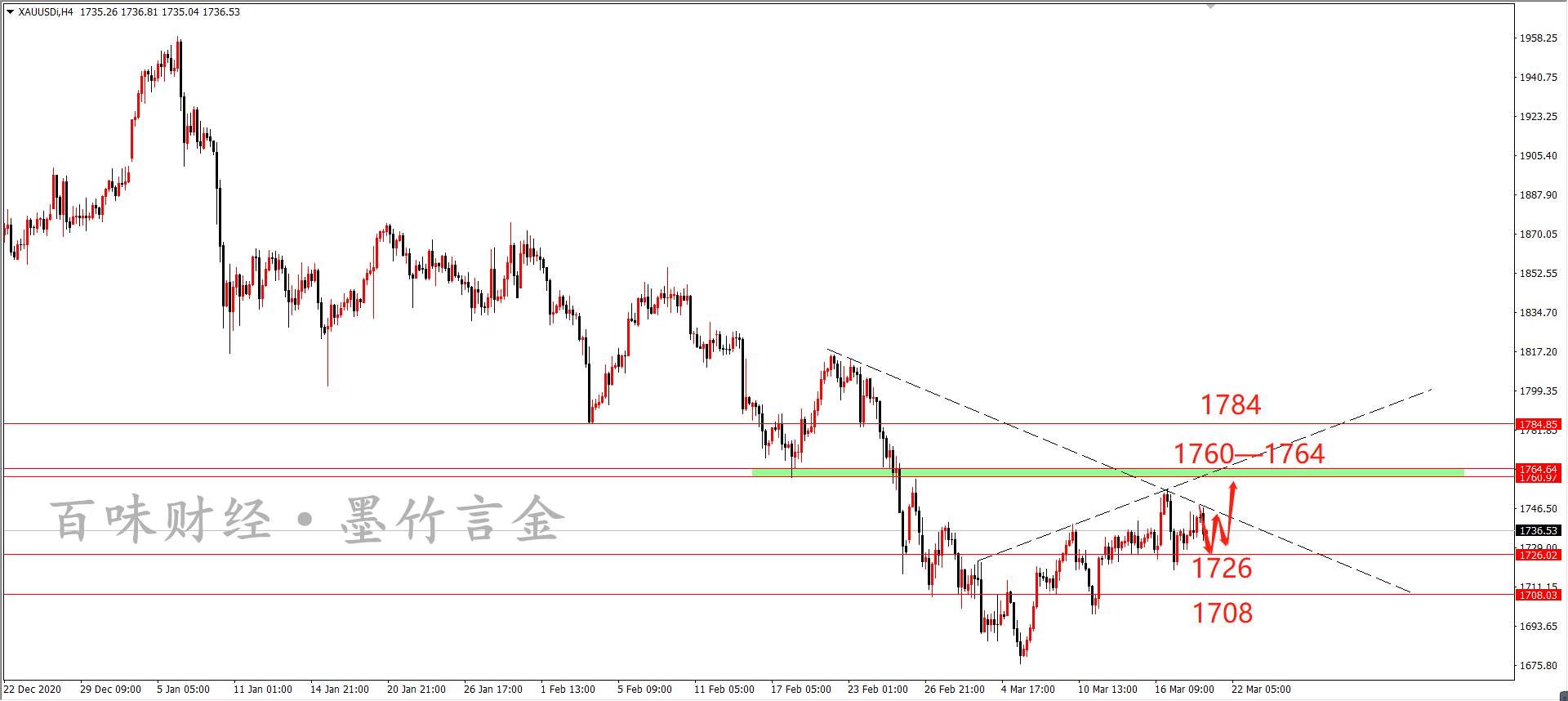This screenshot has width=1568, height=701.
Task: Click the 23 Feb 01:00 date label
Action: tap(878, 690)
